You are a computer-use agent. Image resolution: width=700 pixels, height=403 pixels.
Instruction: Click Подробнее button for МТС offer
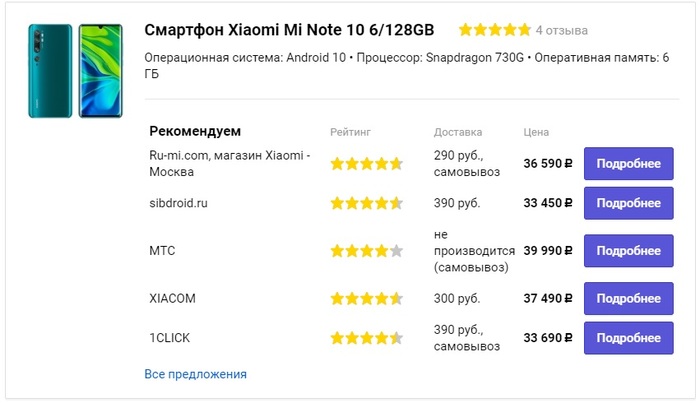click(x=628, y=251)
